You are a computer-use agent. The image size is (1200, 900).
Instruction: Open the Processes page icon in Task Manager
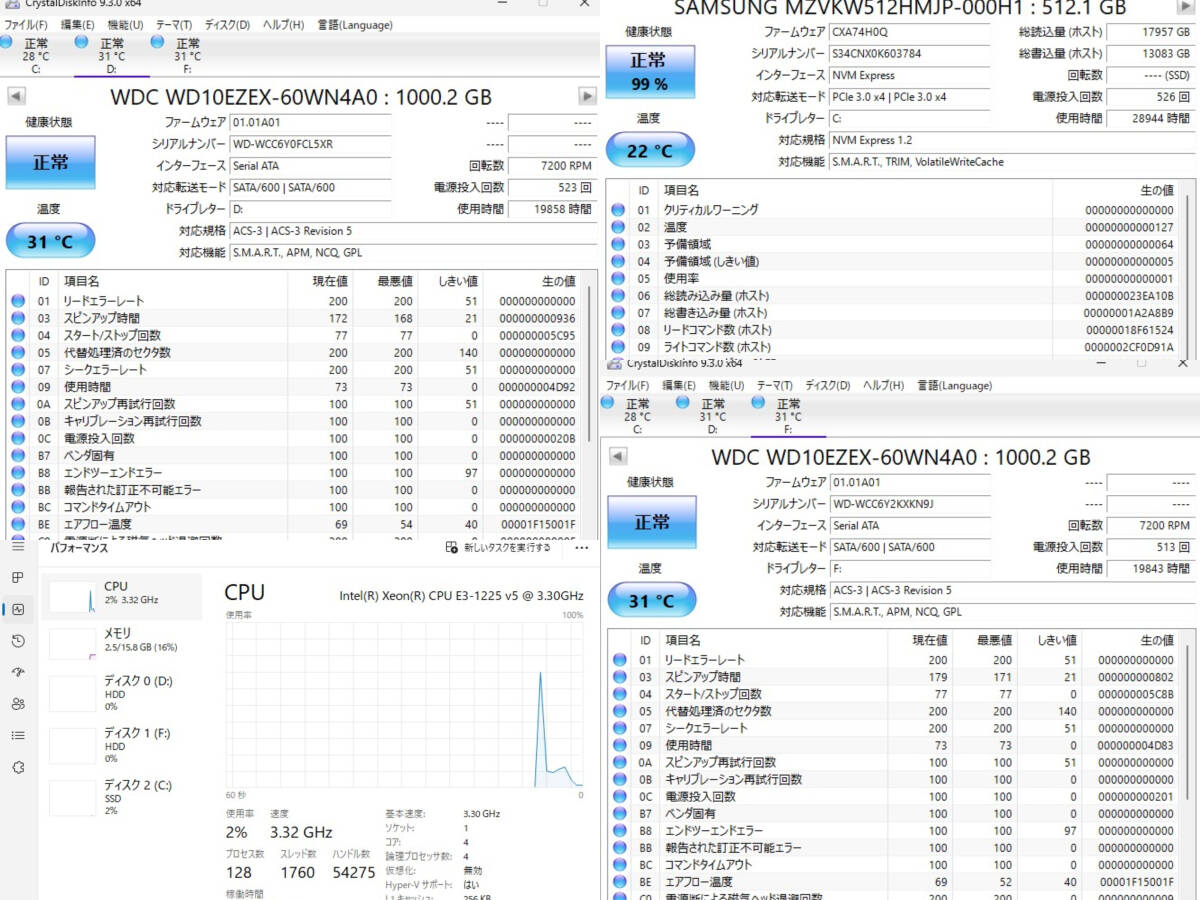(17, 578)
